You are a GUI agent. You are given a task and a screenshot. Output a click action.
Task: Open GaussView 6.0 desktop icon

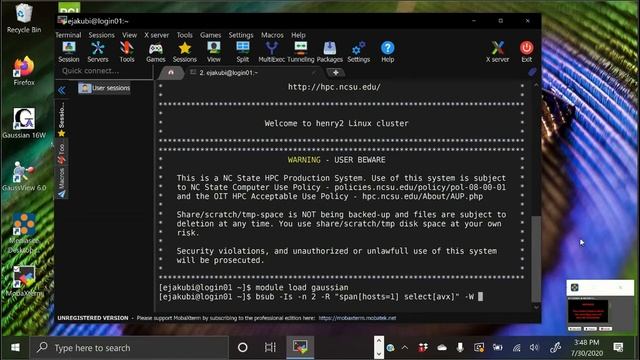(x=24, y=176)
